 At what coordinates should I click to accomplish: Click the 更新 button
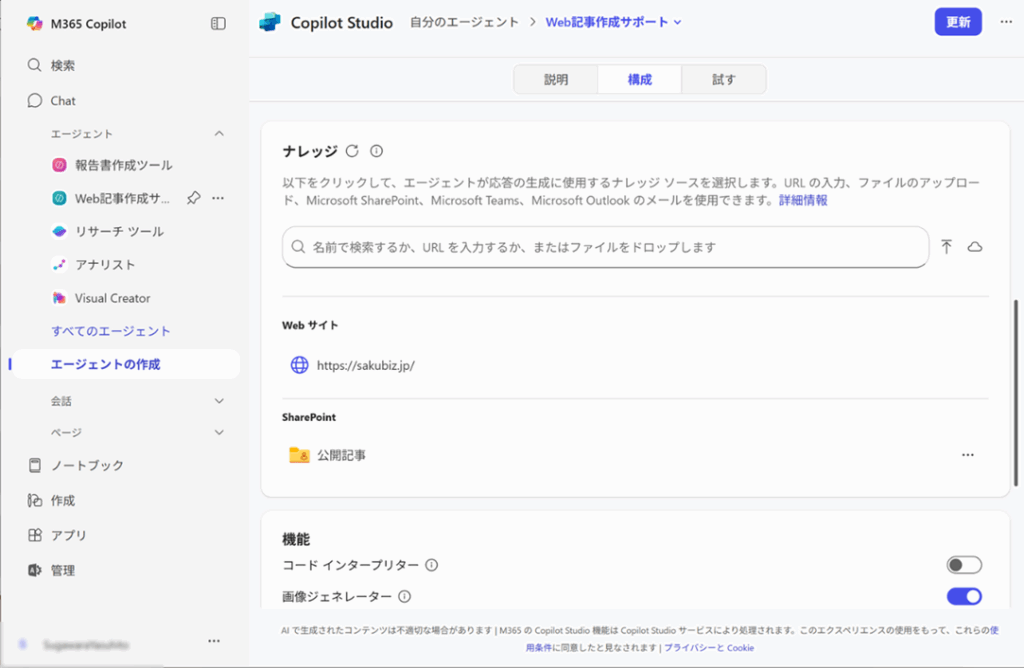point(957,22)
